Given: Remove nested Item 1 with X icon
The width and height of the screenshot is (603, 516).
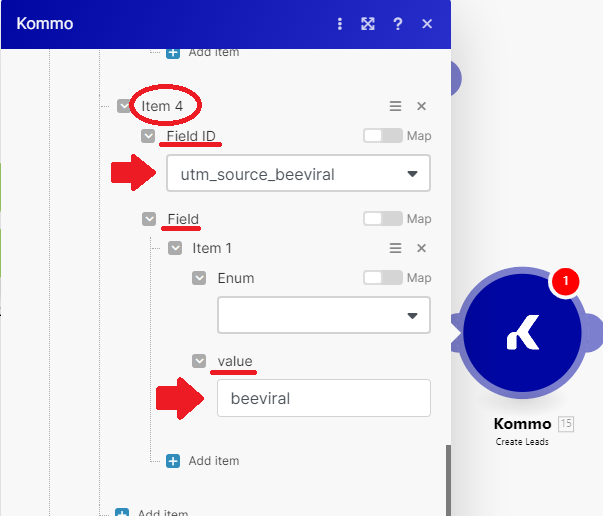Looking at the screenshot, I should 421,248.
